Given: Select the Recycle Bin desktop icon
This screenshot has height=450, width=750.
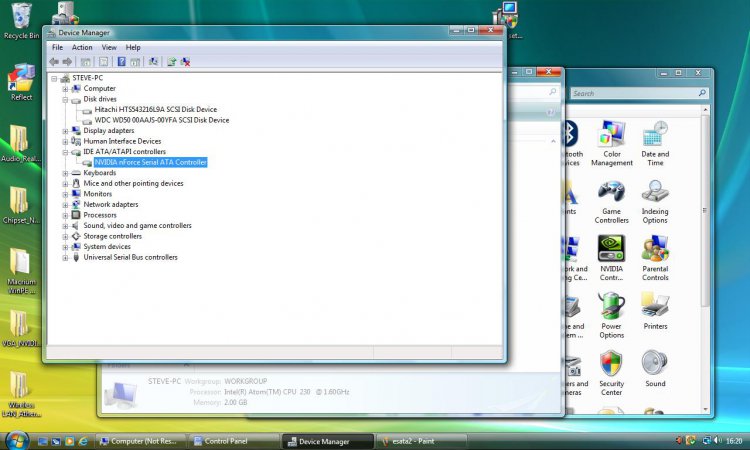Looking at the screenshot, I should (x=21, y=21).
